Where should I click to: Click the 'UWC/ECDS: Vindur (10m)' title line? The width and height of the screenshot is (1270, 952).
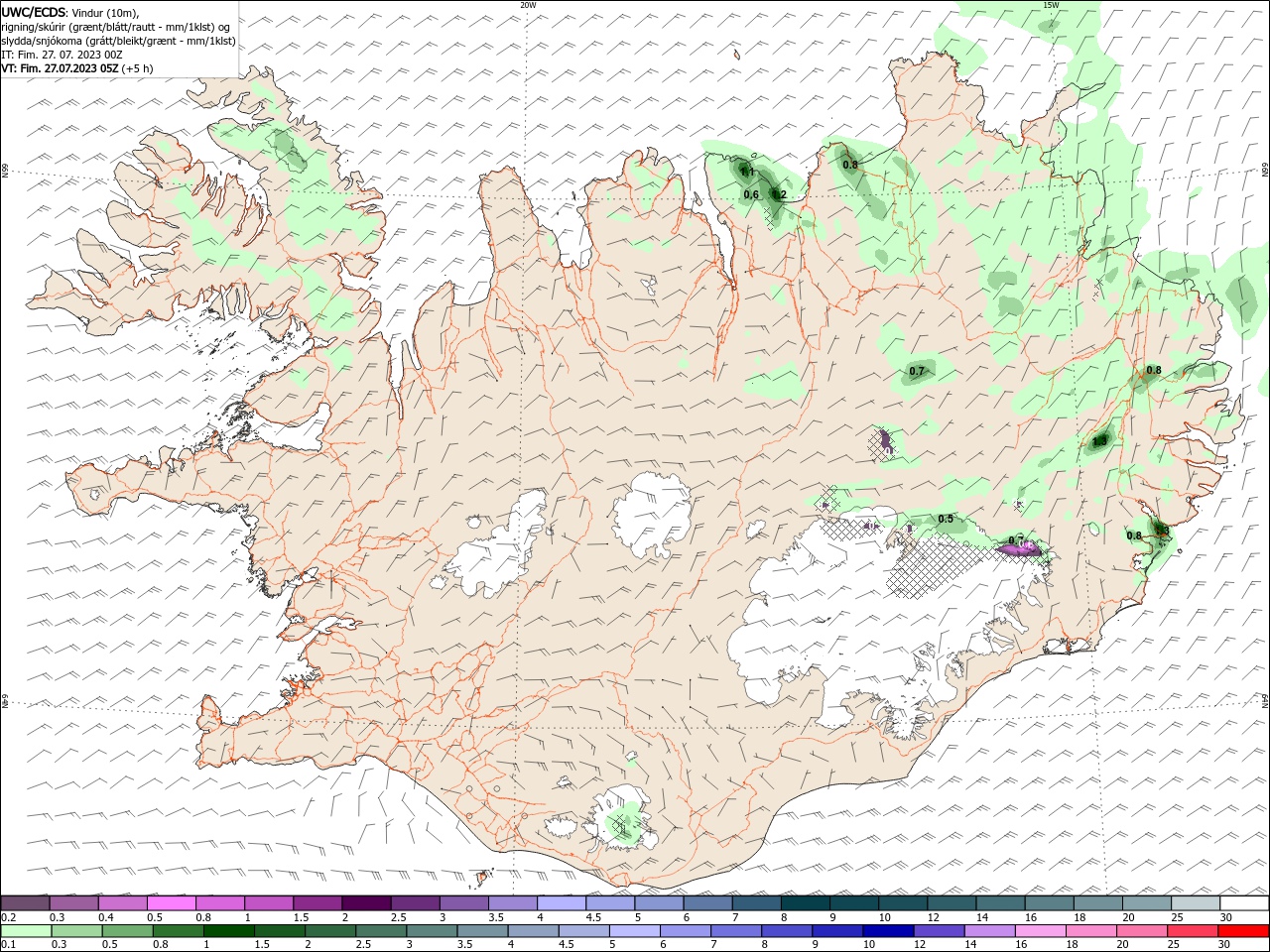pos(70,12)
